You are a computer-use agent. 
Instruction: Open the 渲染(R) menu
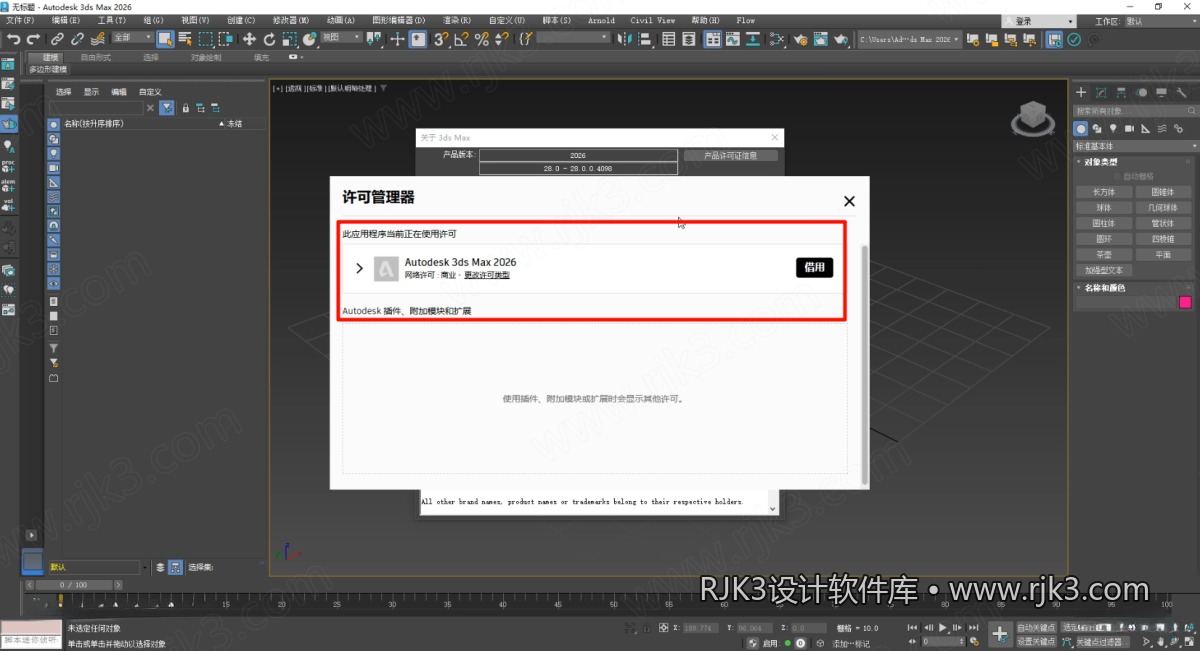(x=458, y=20)
